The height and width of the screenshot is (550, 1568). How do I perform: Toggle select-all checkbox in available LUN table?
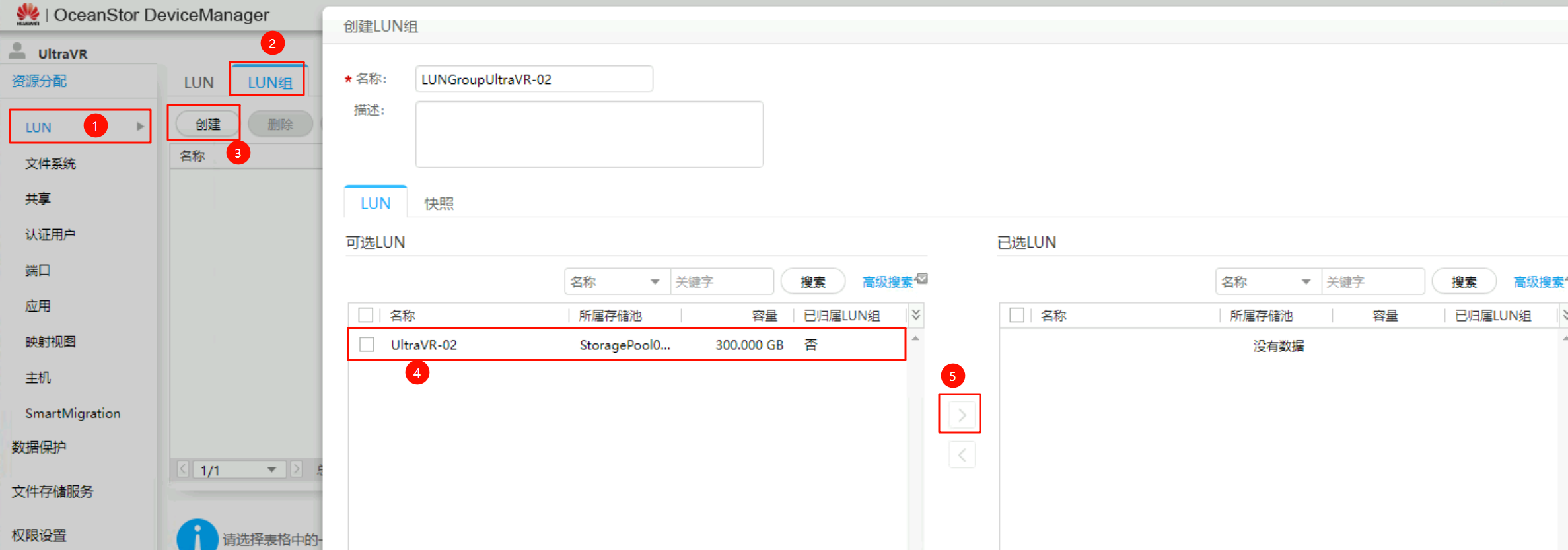pos(366,315)
